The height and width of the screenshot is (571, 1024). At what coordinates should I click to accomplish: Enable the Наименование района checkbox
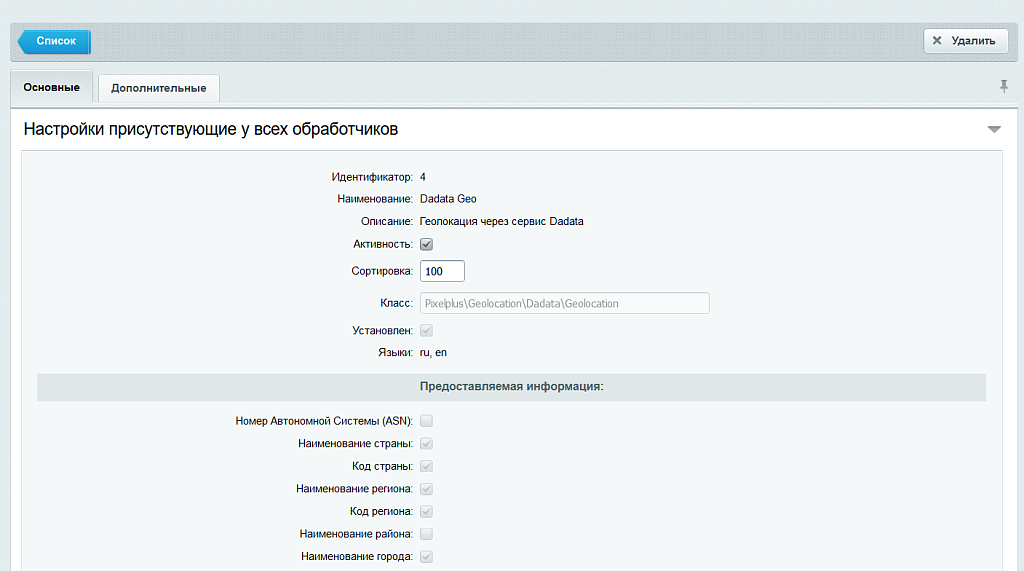coord(426,534)
